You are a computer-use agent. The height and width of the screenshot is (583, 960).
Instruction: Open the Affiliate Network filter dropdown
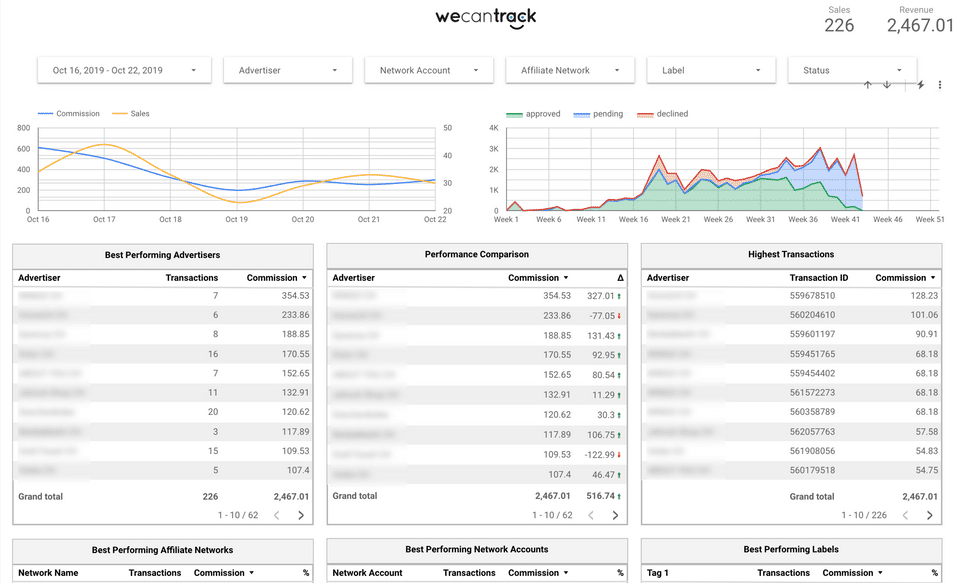[570, 70]
